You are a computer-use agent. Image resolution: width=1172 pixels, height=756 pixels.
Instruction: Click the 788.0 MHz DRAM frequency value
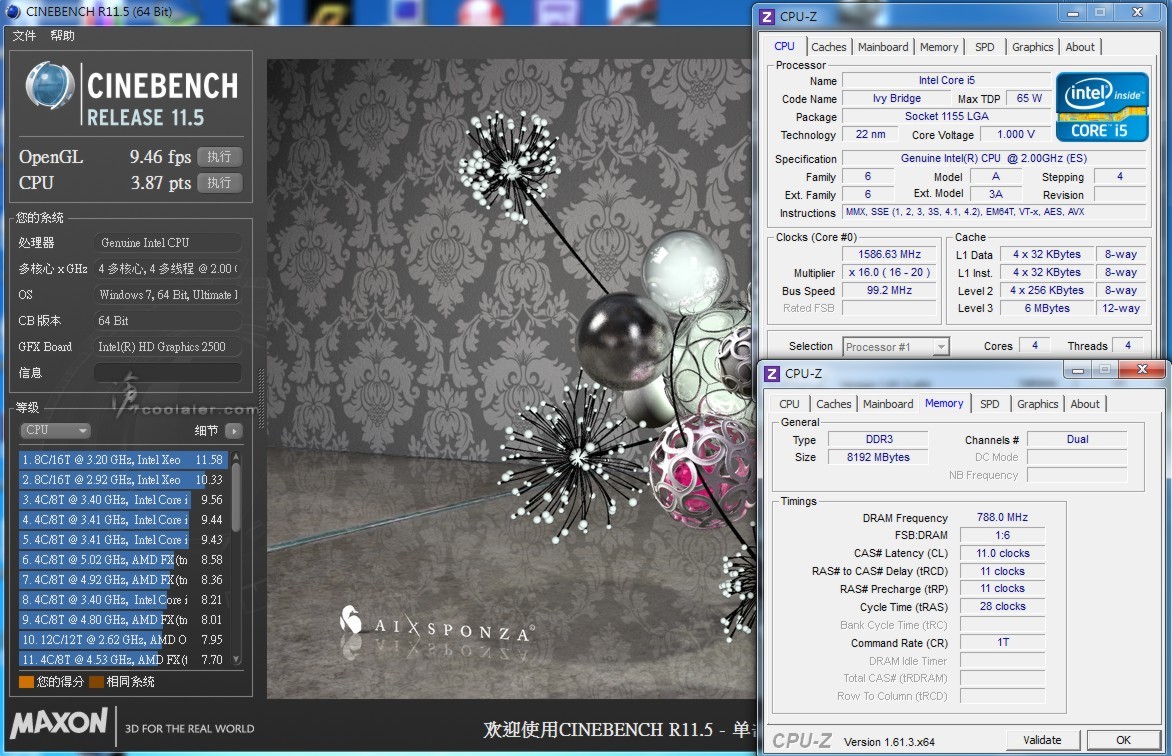[1002, 517]
